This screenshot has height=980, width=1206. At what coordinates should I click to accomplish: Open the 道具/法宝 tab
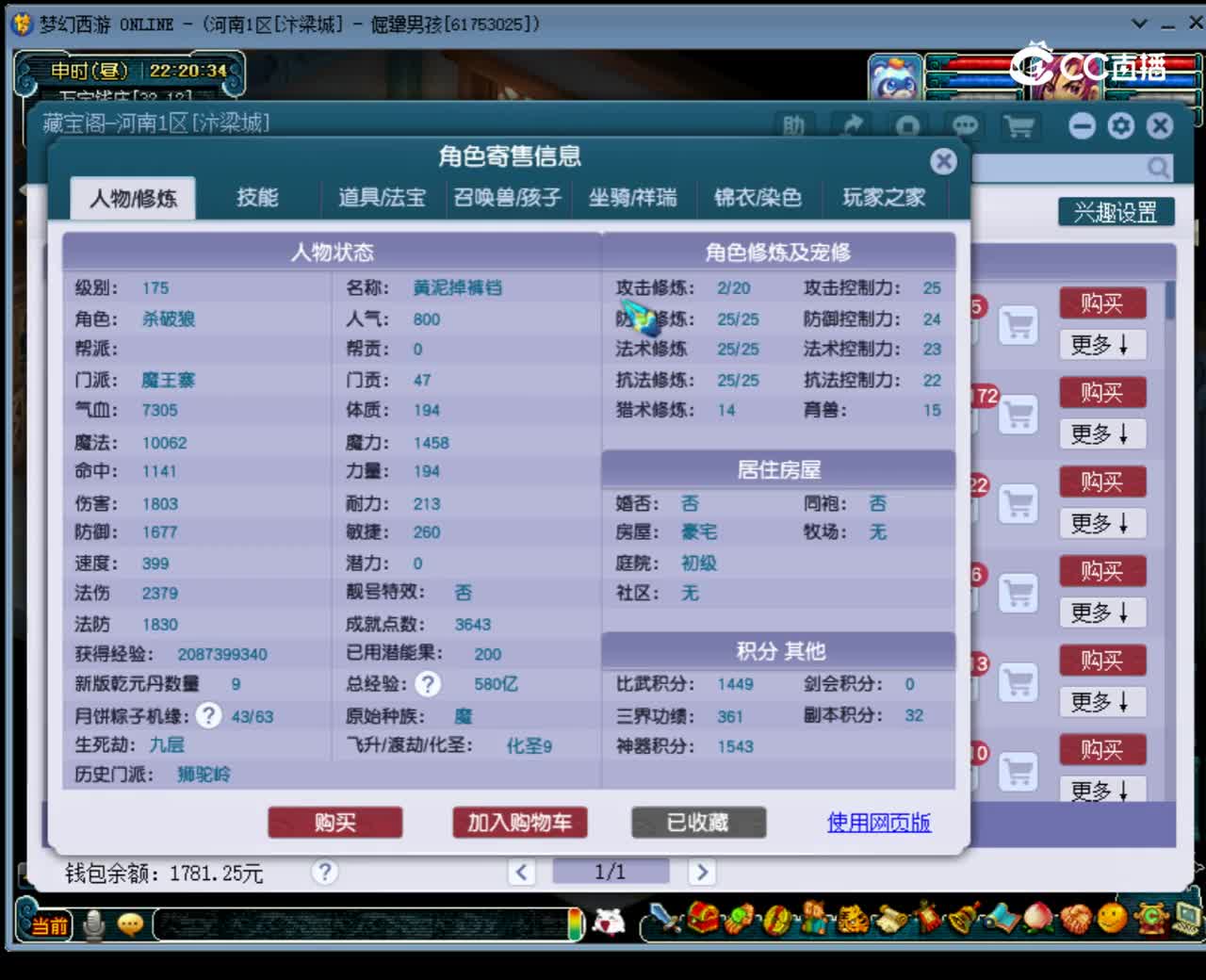click(382, 197)
